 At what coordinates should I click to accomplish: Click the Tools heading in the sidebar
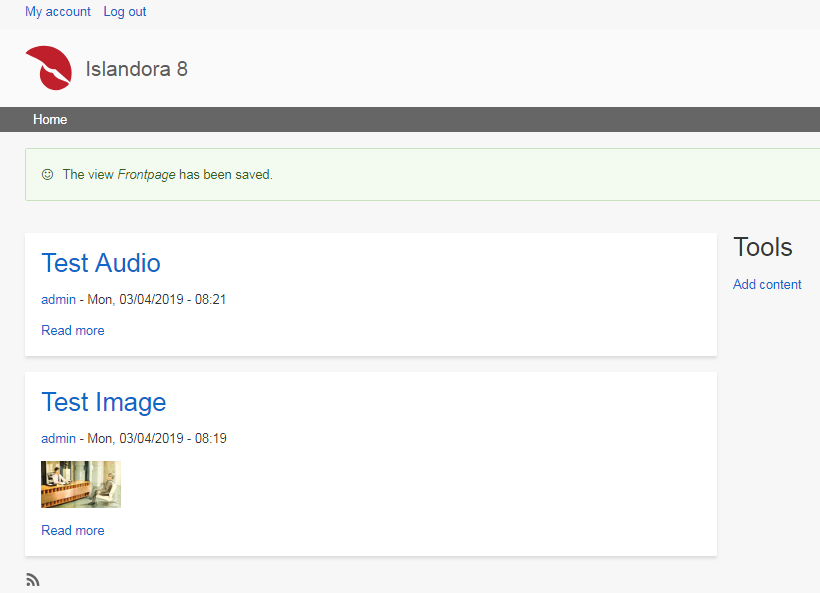coord(762,246)
